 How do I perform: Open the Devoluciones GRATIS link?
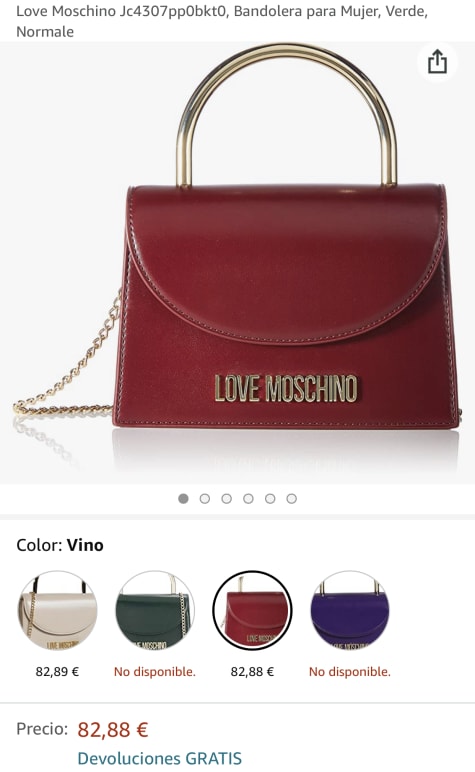[160, 758]
